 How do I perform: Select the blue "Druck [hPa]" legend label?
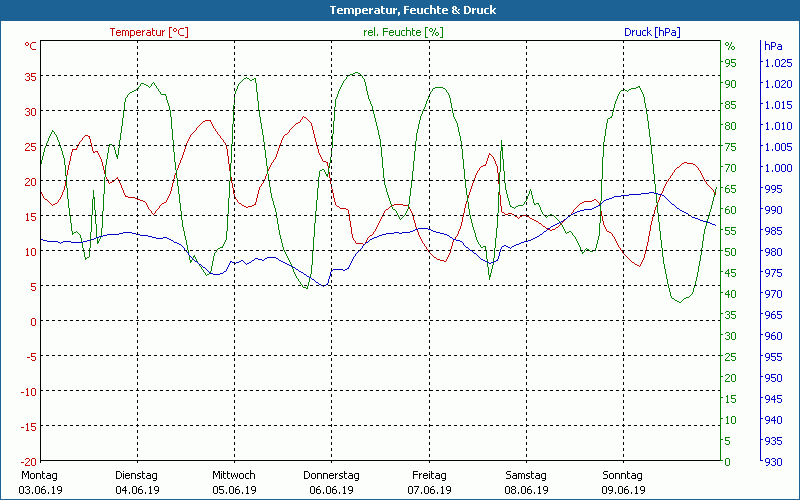[x=652, y=32]
